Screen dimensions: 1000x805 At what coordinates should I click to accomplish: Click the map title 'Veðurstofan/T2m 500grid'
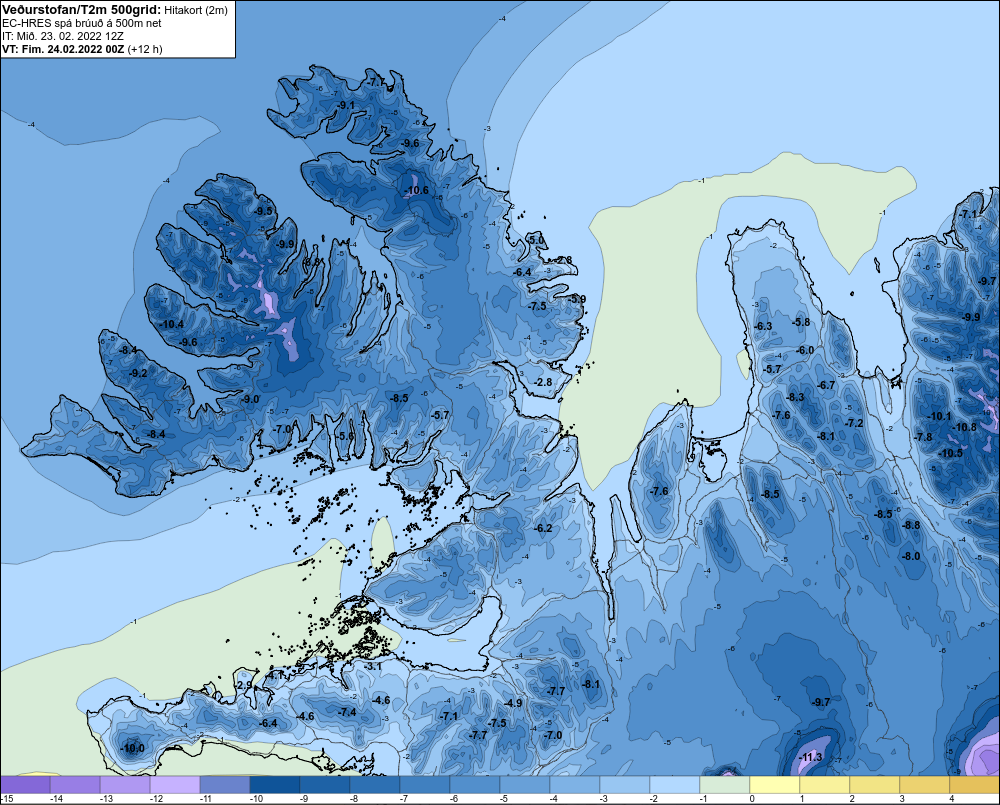pos(80,10)
